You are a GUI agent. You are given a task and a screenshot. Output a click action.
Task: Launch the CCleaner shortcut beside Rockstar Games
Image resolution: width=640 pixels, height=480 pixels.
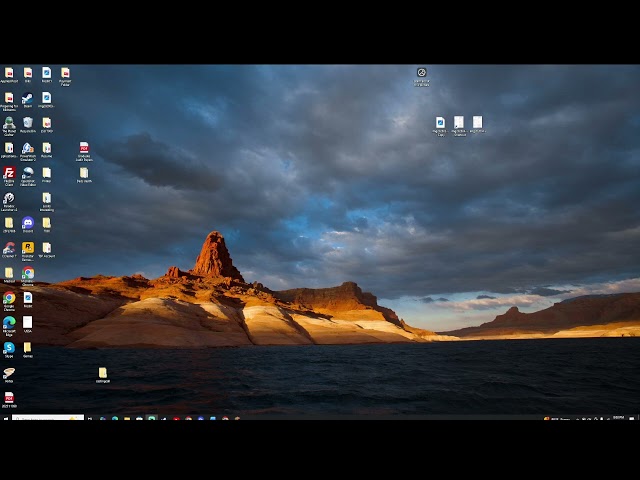coord(9,249)
